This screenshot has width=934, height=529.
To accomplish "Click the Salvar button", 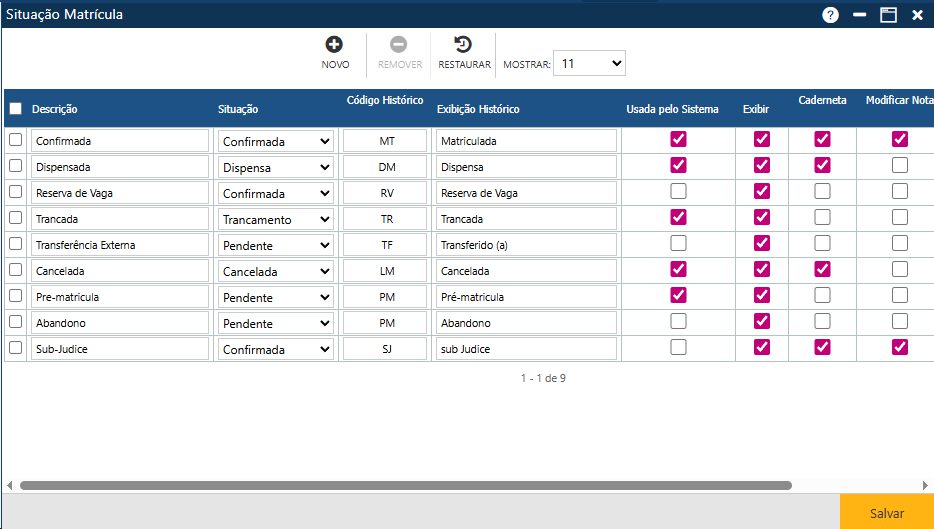I will click(x=886, y=512).
